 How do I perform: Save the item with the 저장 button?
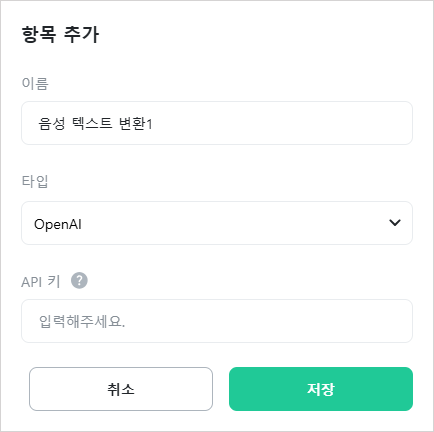point(321,389)
